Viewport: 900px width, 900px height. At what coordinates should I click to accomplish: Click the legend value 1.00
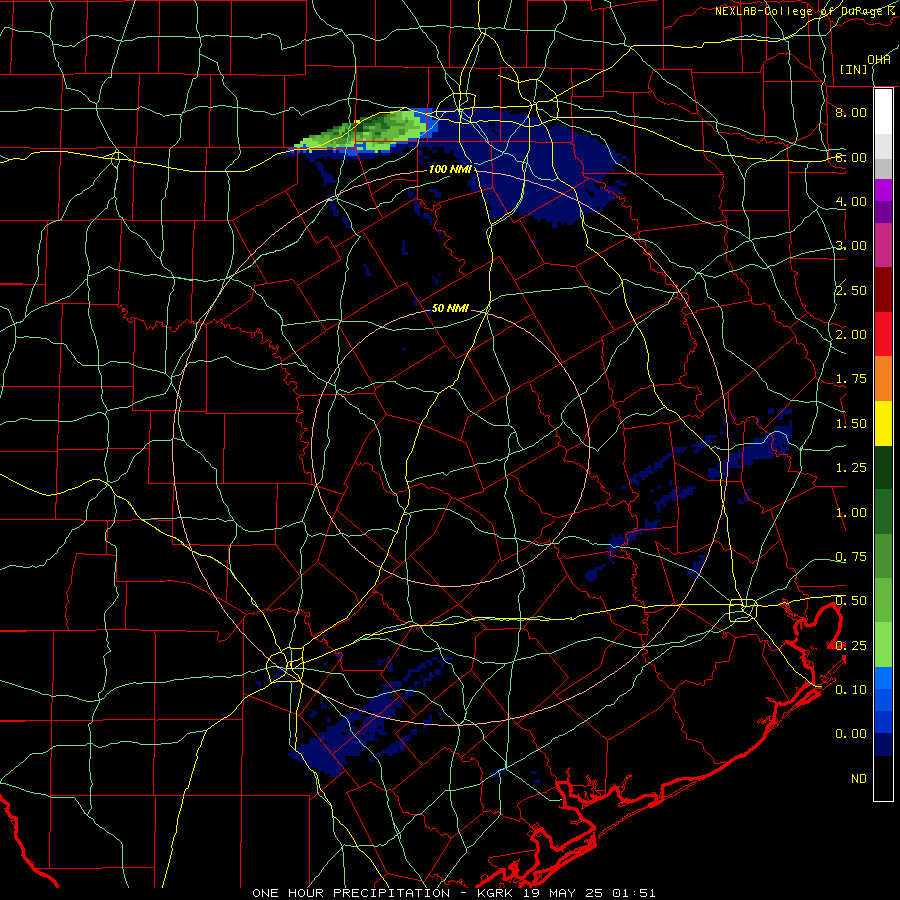851,513
